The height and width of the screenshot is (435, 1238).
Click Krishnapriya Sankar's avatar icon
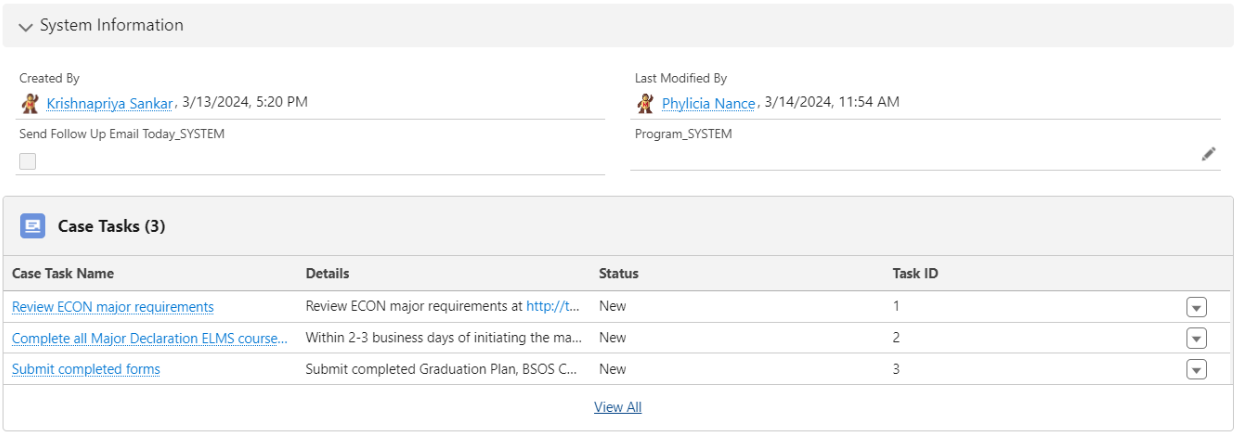pos(30,103)
